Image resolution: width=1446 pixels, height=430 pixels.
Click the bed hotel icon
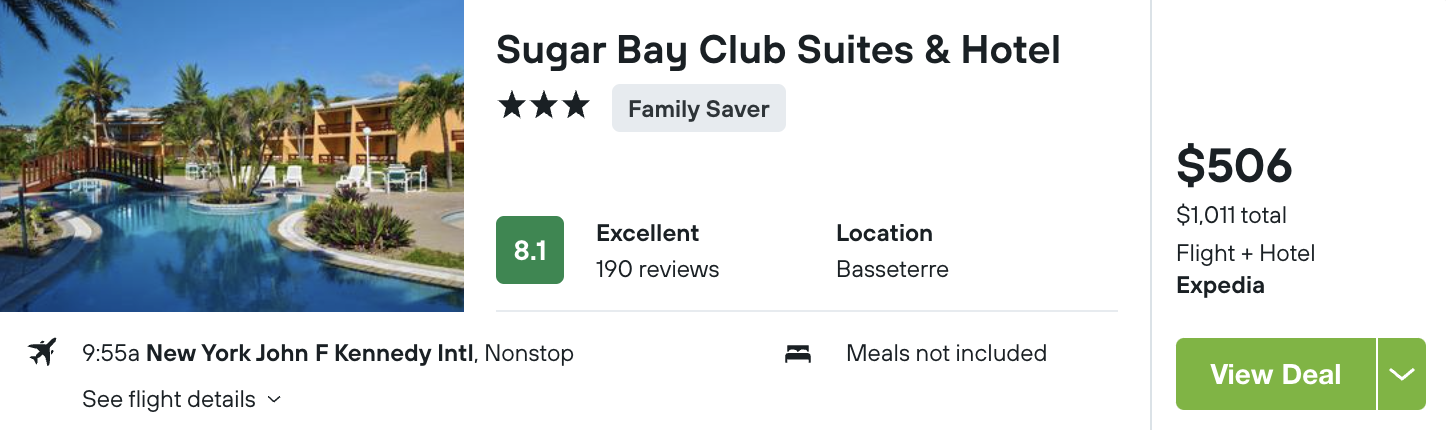(798, 354)
